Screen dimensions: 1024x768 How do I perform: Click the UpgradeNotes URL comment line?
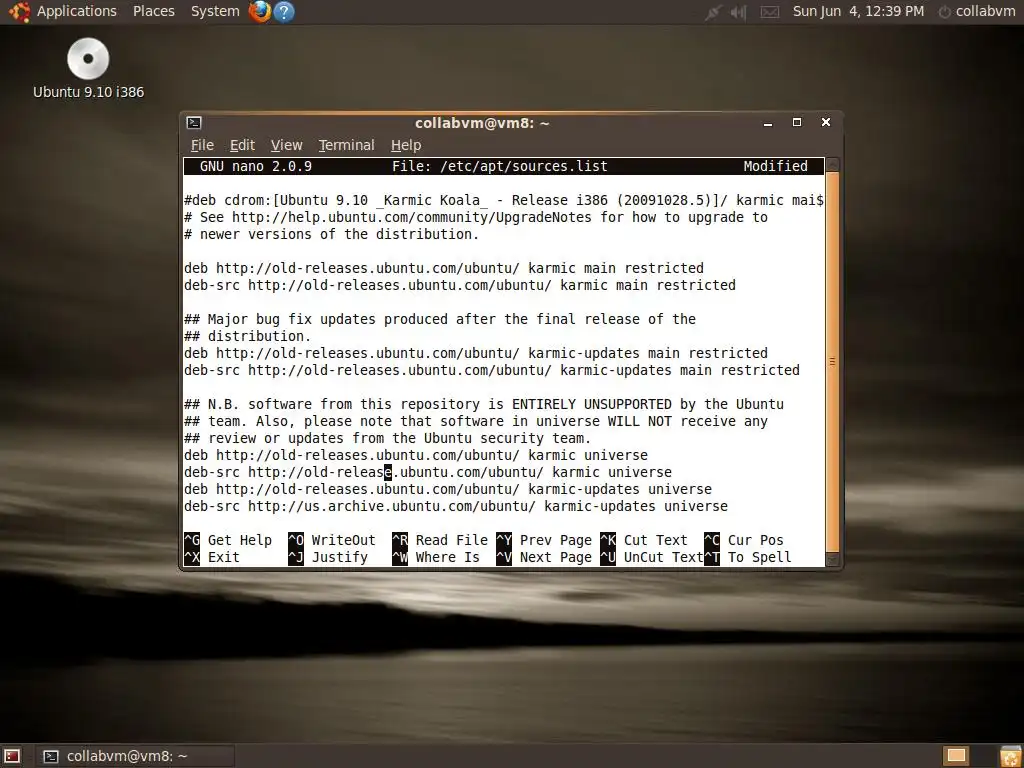(475, 217)
